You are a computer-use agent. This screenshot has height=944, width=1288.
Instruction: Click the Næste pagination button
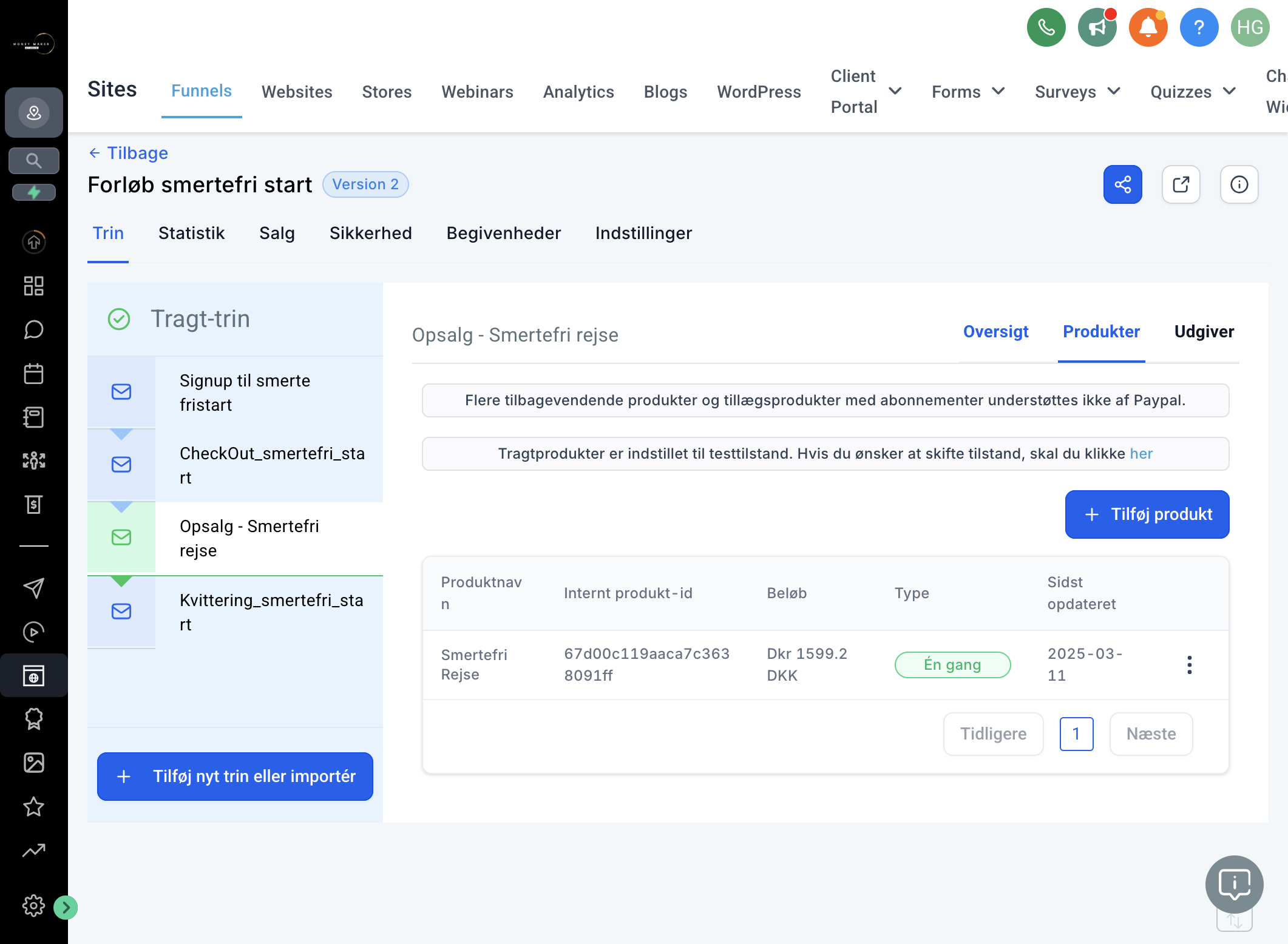[x=1151, y=734]
